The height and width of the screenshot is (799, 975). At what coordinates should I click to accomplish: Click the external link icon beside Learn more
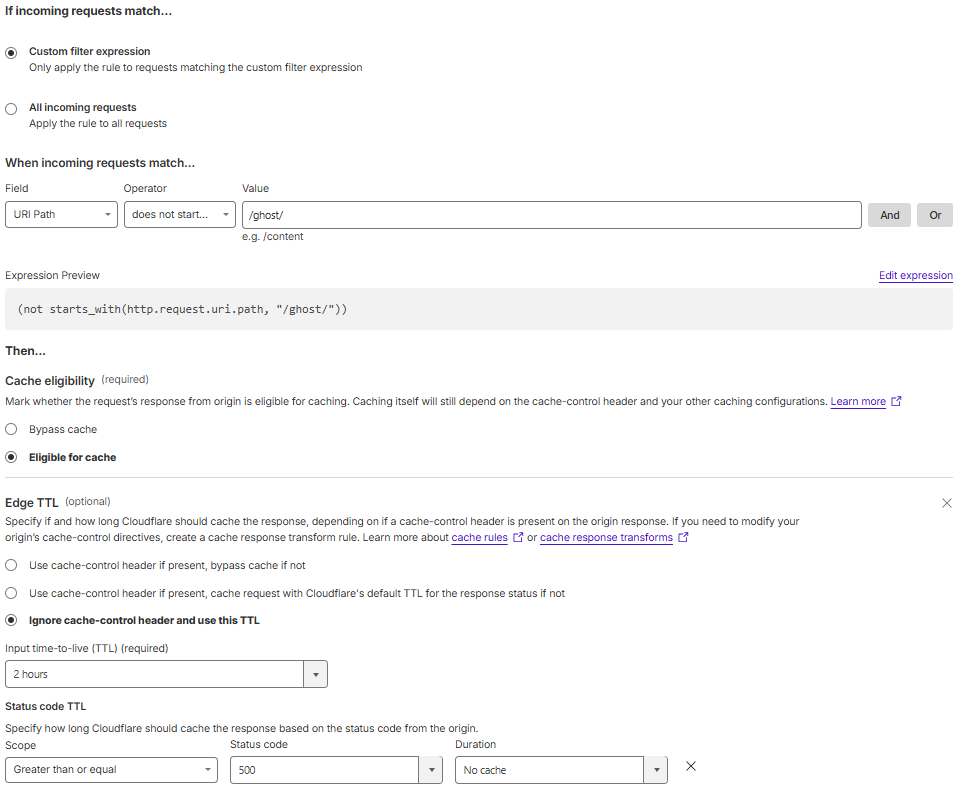pos(897,401)
